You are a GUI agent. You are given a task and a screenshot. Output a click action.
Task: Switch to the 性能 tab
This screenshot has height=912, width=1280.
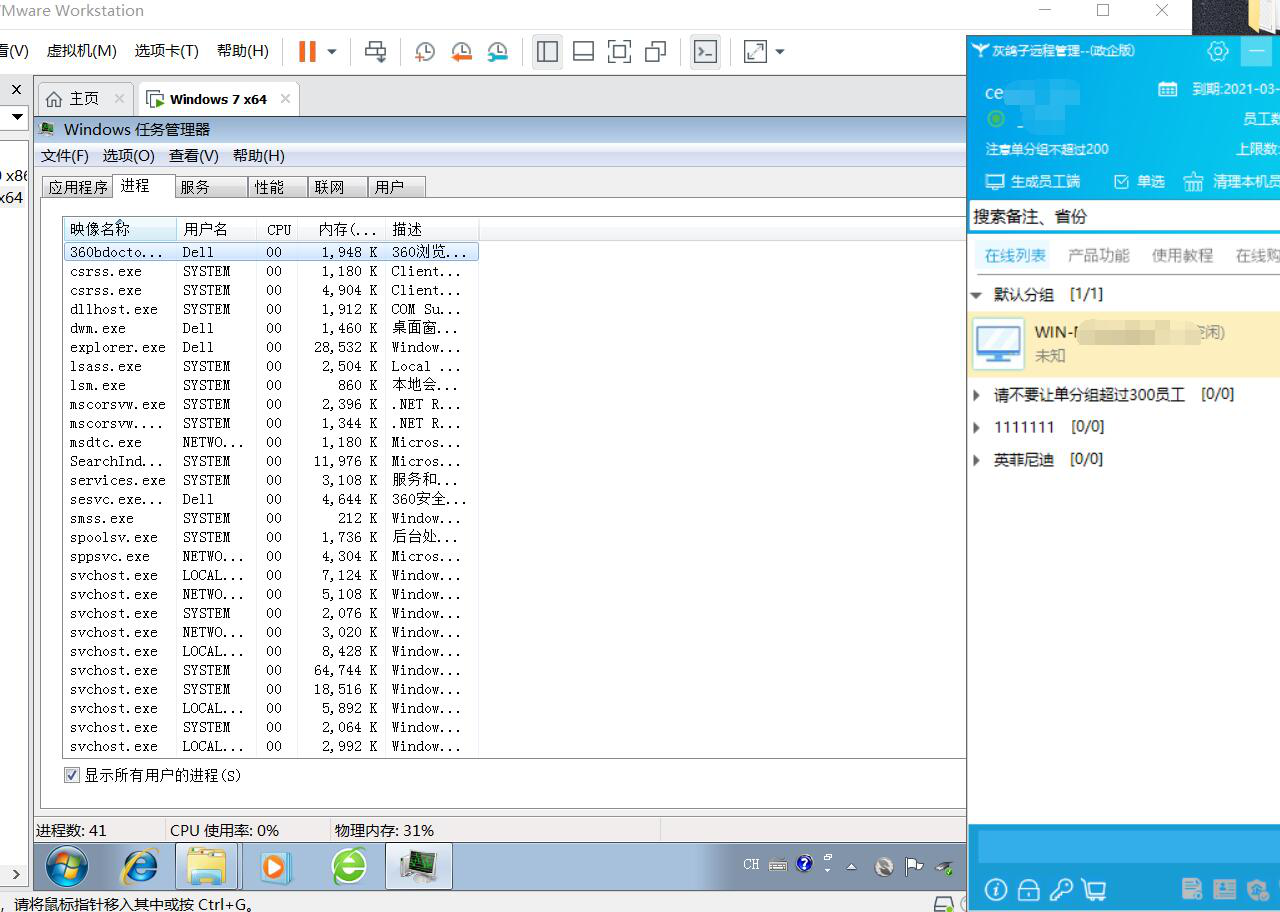[269, 187]
